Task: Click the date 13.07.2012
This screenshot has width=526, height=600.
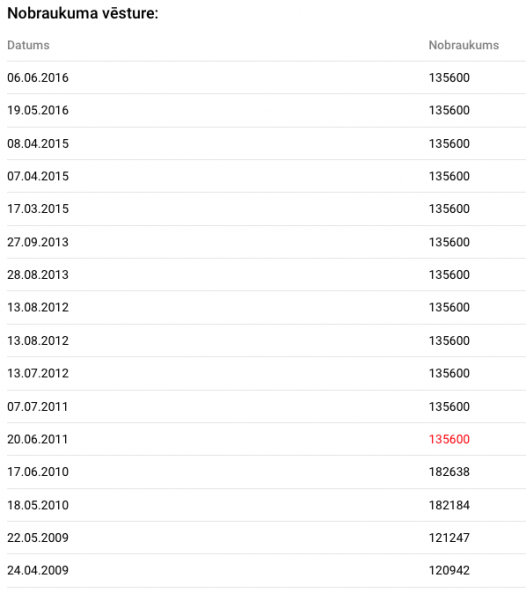Action: (38, 373)
